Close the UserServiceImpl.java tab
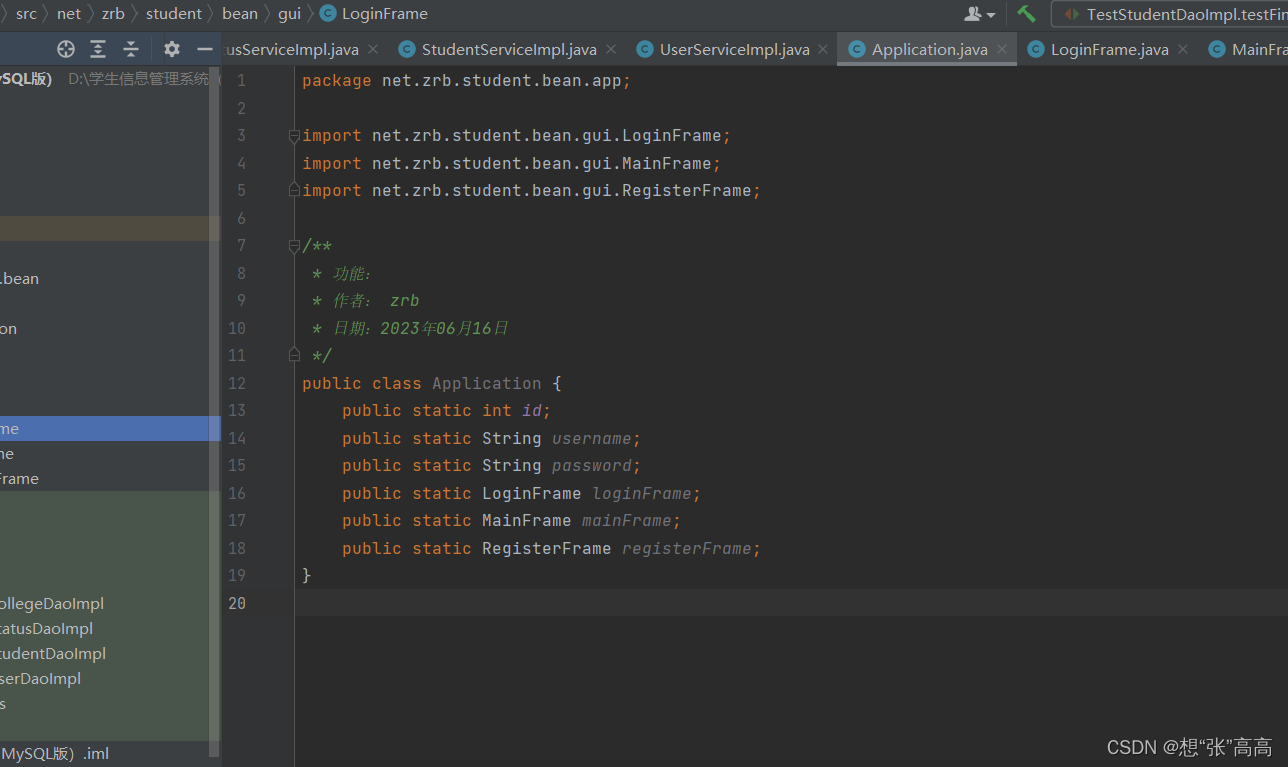This screenshot has height=767, width=1288. [x=823, y=49]
